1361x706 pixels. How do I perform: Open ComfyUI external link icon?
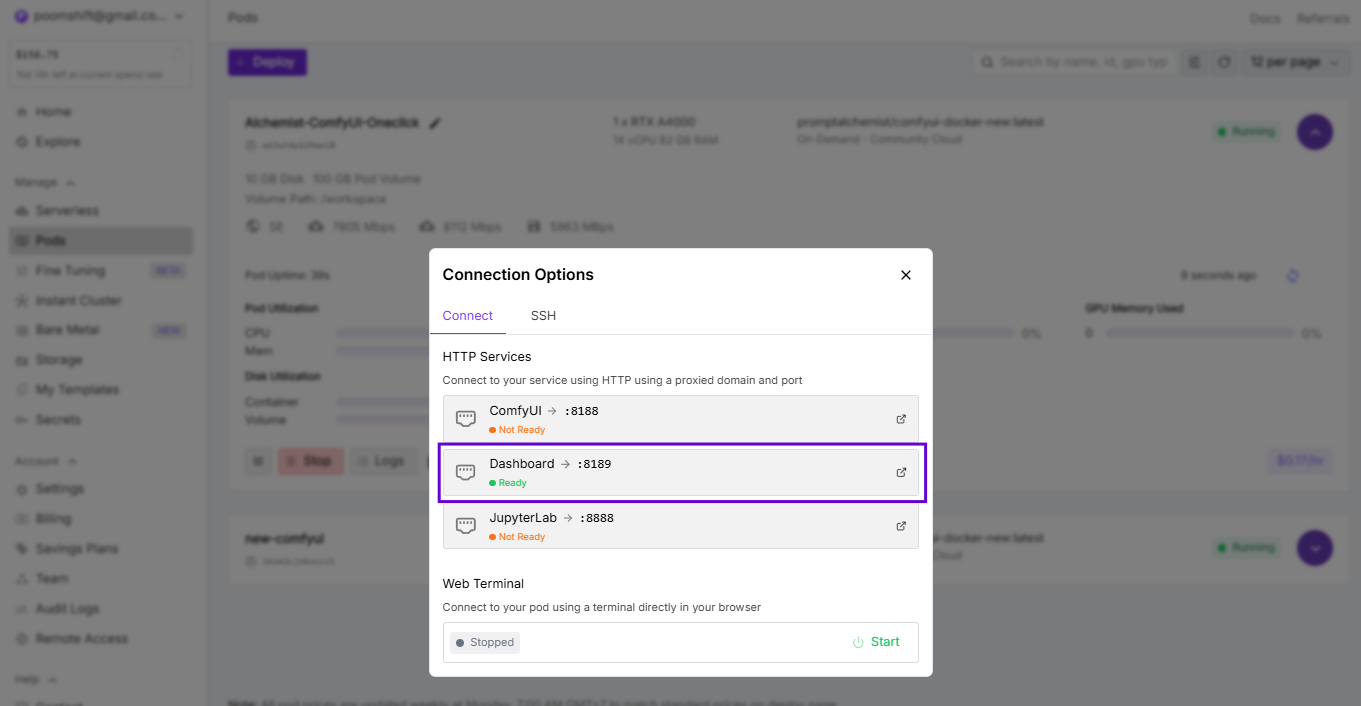901,419
